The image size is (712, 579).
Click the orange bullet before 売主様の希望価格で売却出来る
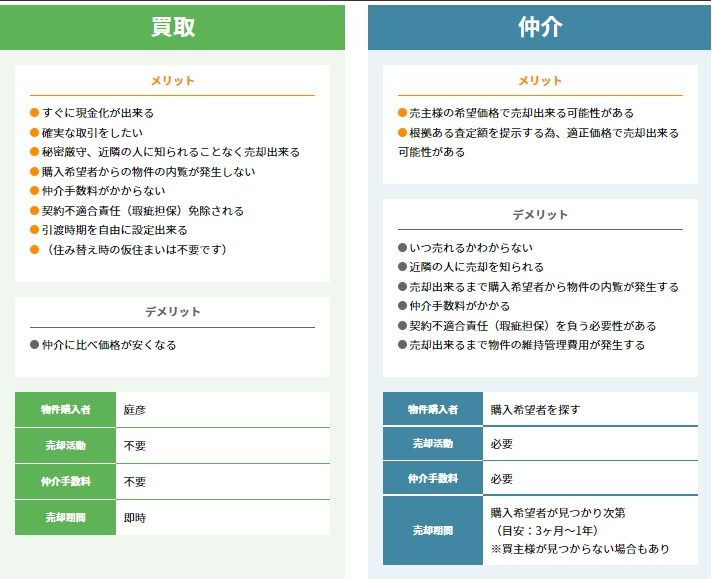tap(403, 113)
